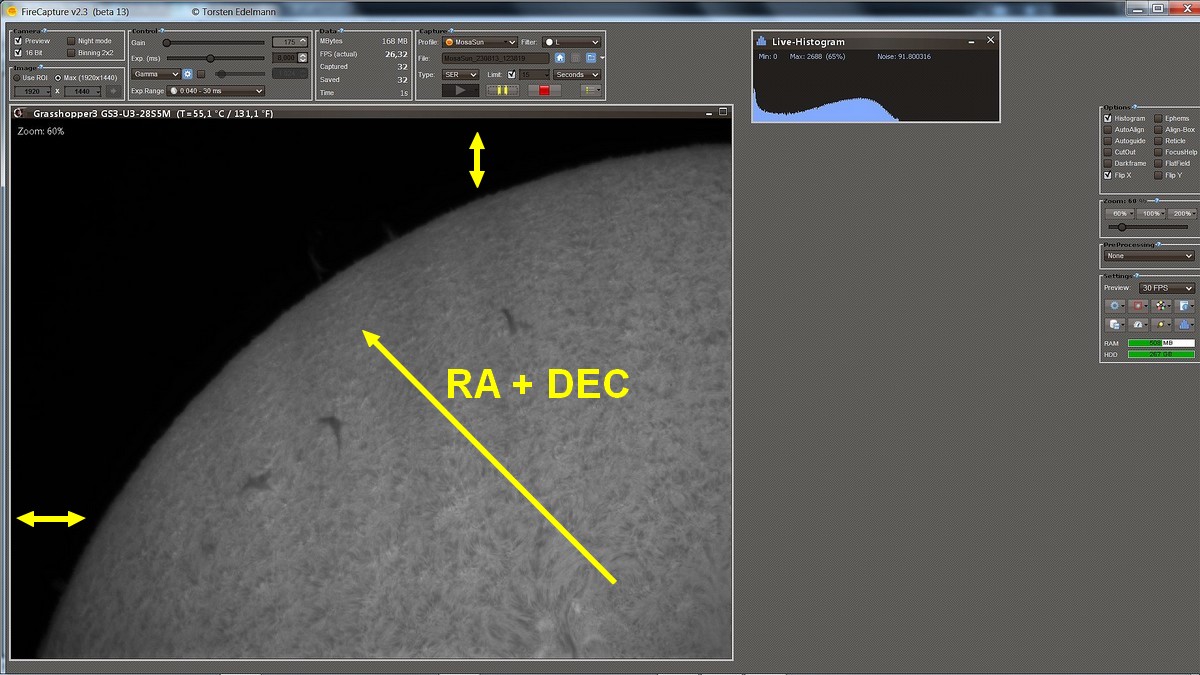
Task: Click the blue histogram settings icon
Action: 1185,324
